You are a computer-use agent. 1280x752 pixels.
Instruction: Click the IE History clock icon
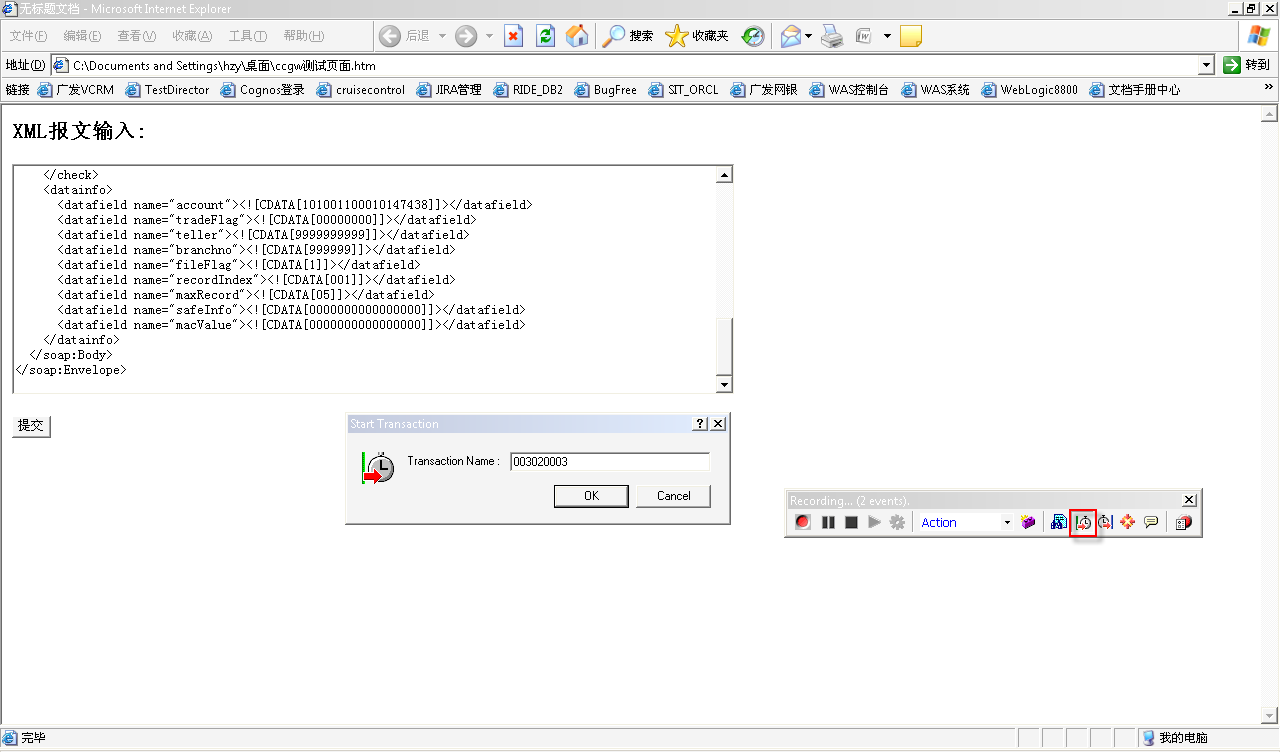coord(753,36)
